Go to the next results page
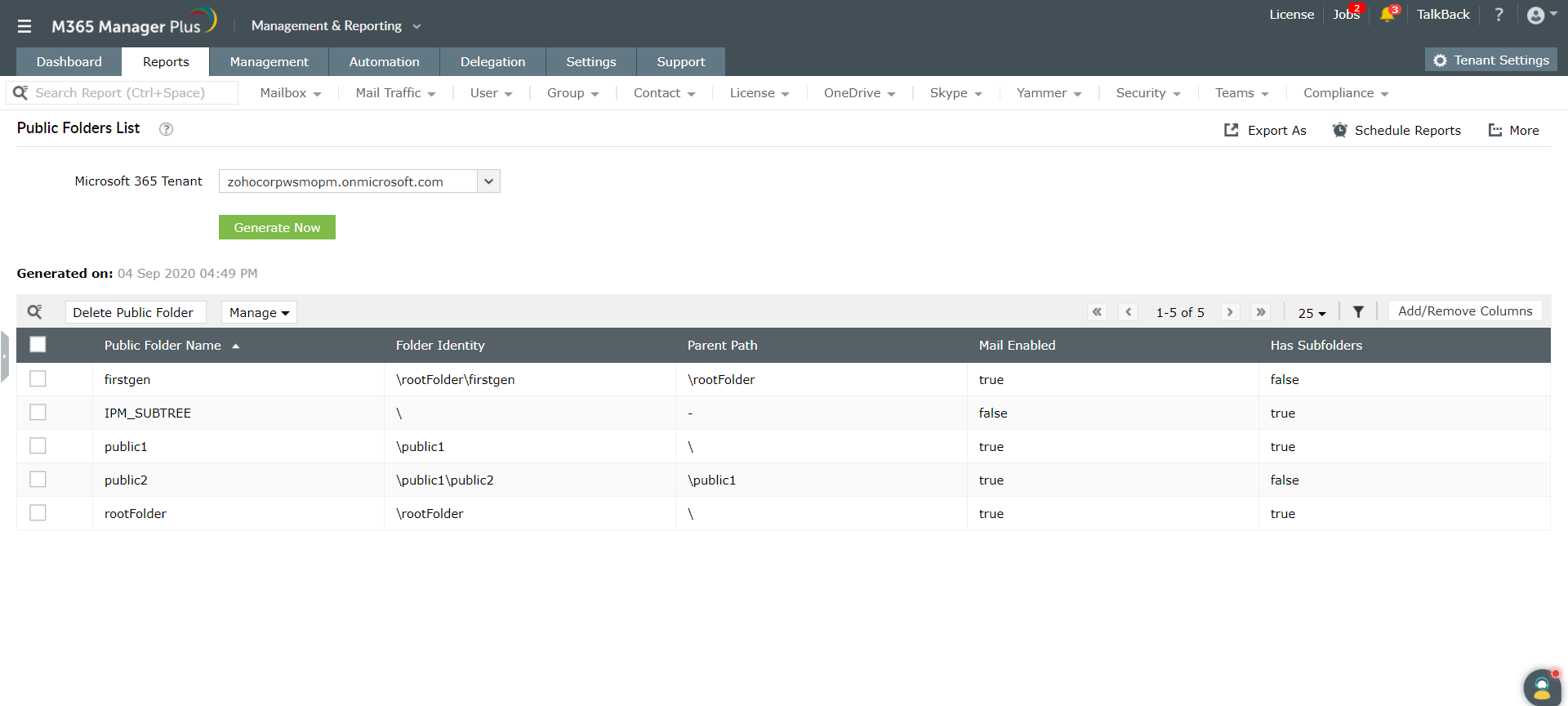 (x=1230, y=312)
